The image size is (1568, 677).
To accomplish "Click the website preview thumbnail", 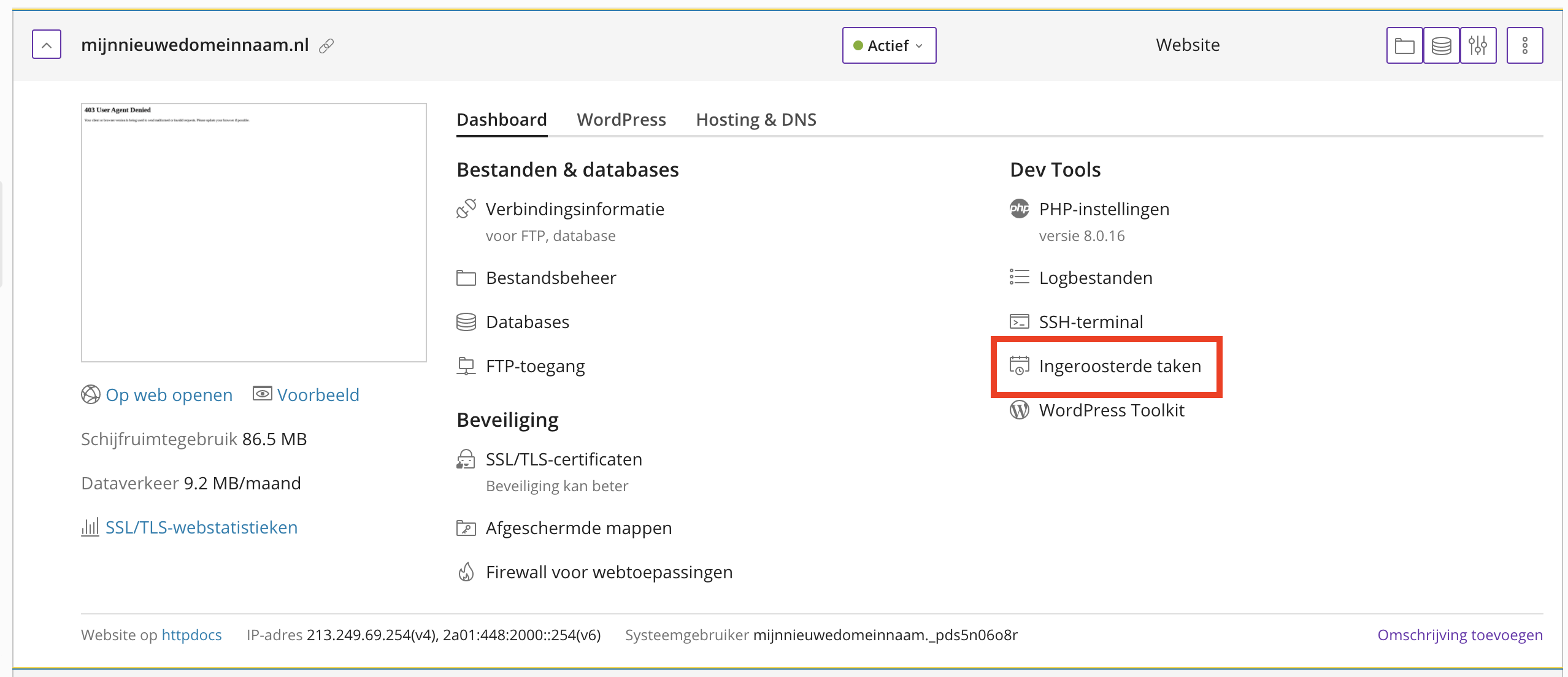I will pos(253,233).
